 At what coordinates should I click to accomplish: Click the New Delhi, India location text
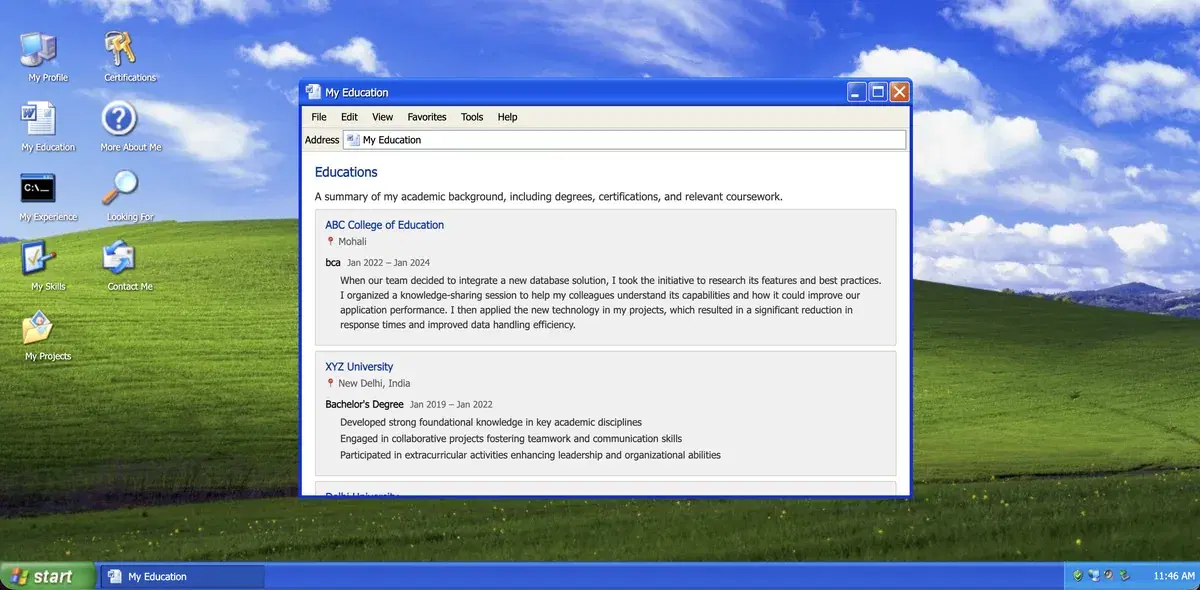pyautogui.click(x=374, y=383)
